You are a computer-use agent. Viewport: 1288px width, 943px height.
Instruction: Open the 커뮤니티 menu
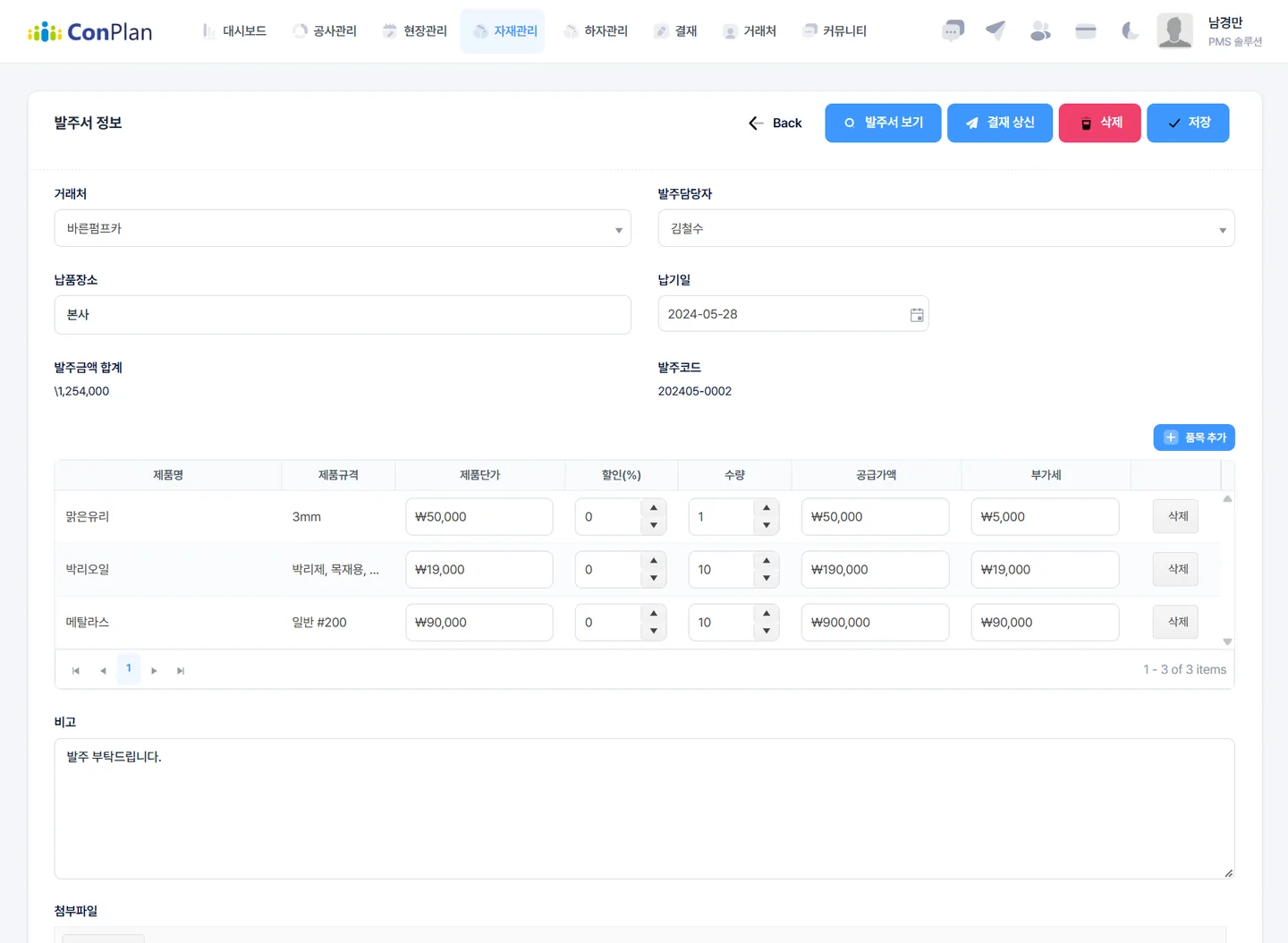[835, 31]
